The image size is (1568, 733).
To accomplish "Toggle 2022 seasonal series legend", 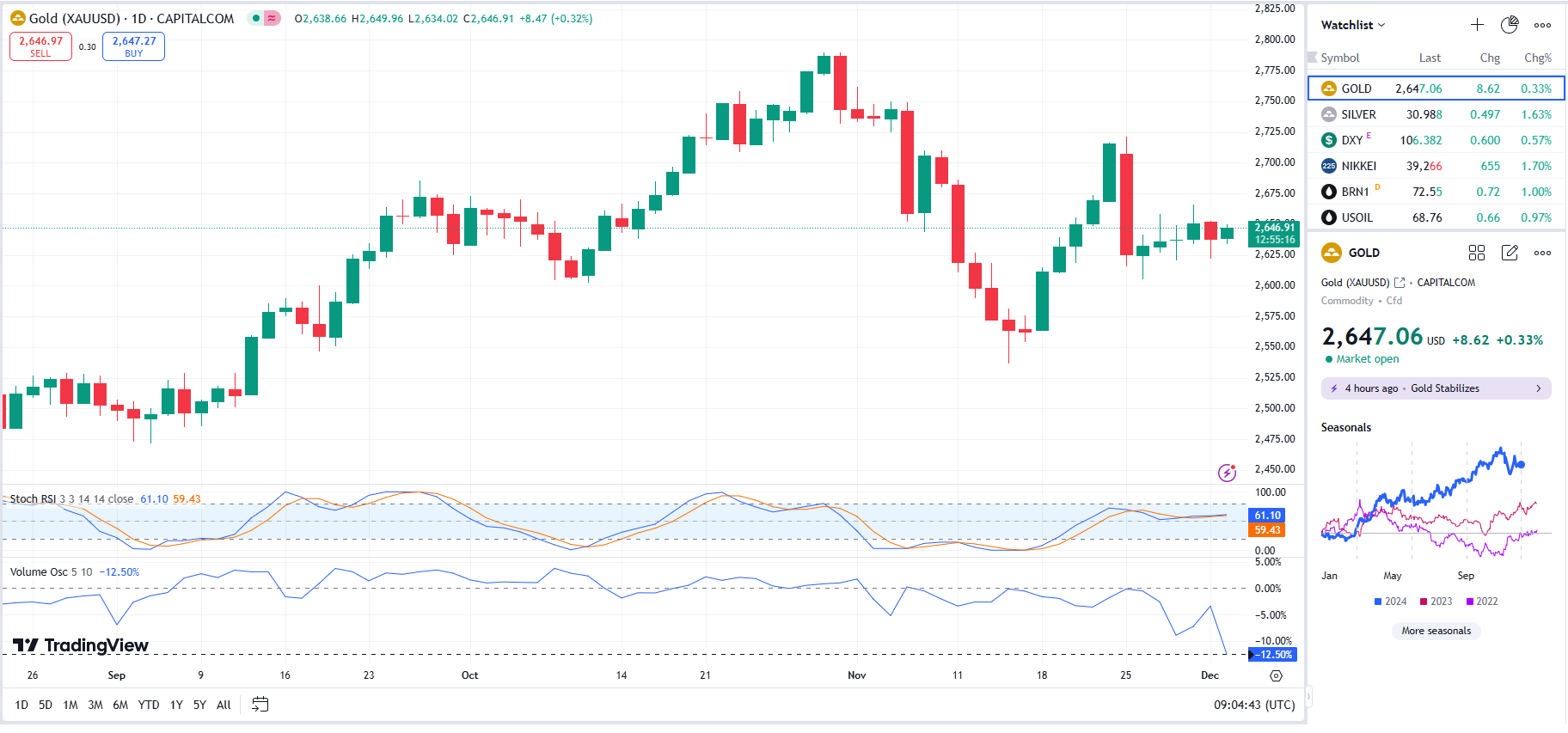I will [1482, 602].
